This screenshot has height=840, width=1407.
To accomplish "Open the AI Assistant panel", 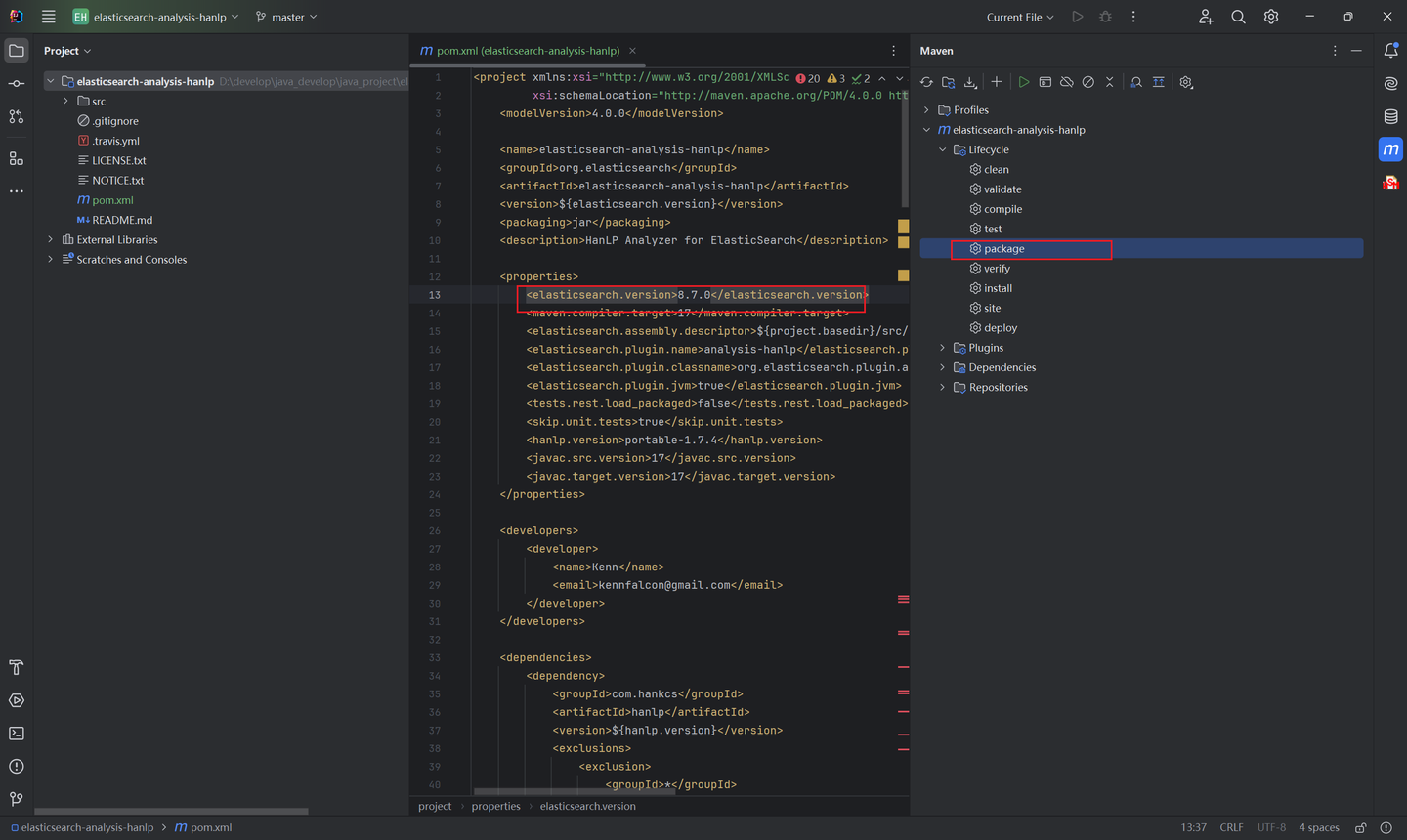I will tap(1391, 83).
